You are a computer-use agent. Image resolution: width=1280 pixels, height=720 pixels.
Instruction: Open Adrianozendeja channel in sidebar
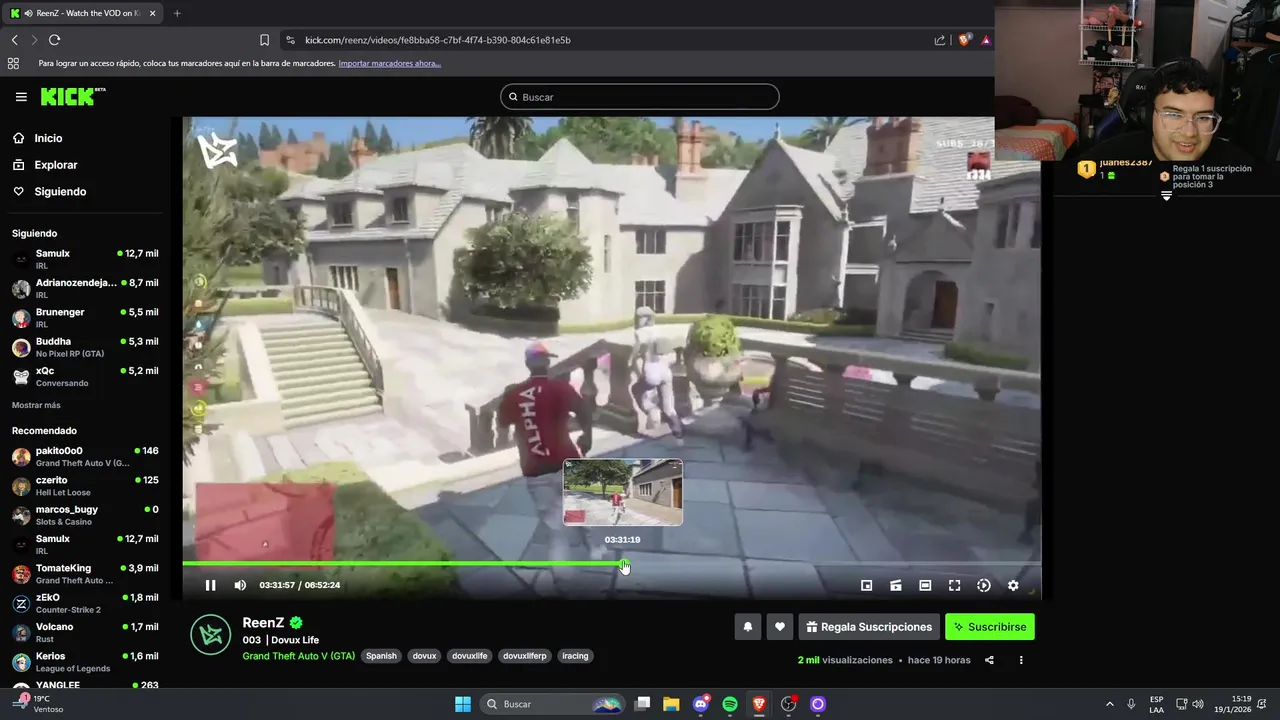[x=85, y=289]
